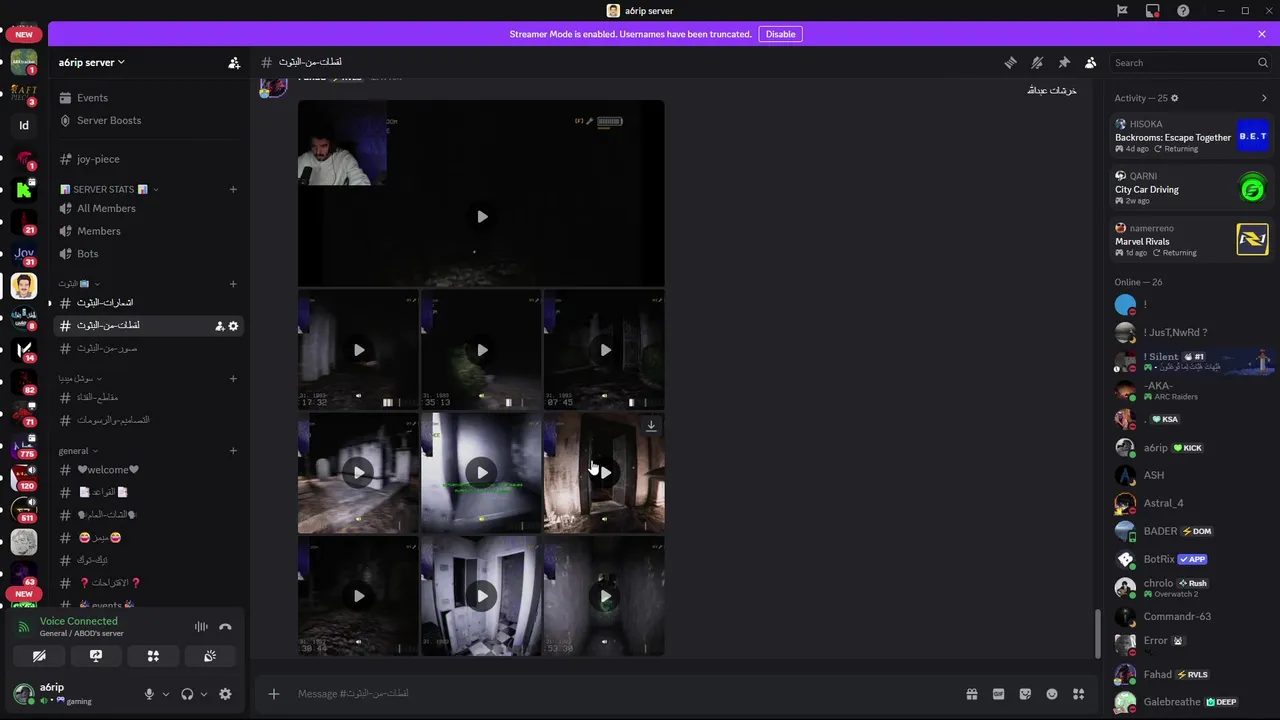This screenshot has width=1280, height=720.
Task: Open edit channel gear on selected channel
Action: click(234, 326)
